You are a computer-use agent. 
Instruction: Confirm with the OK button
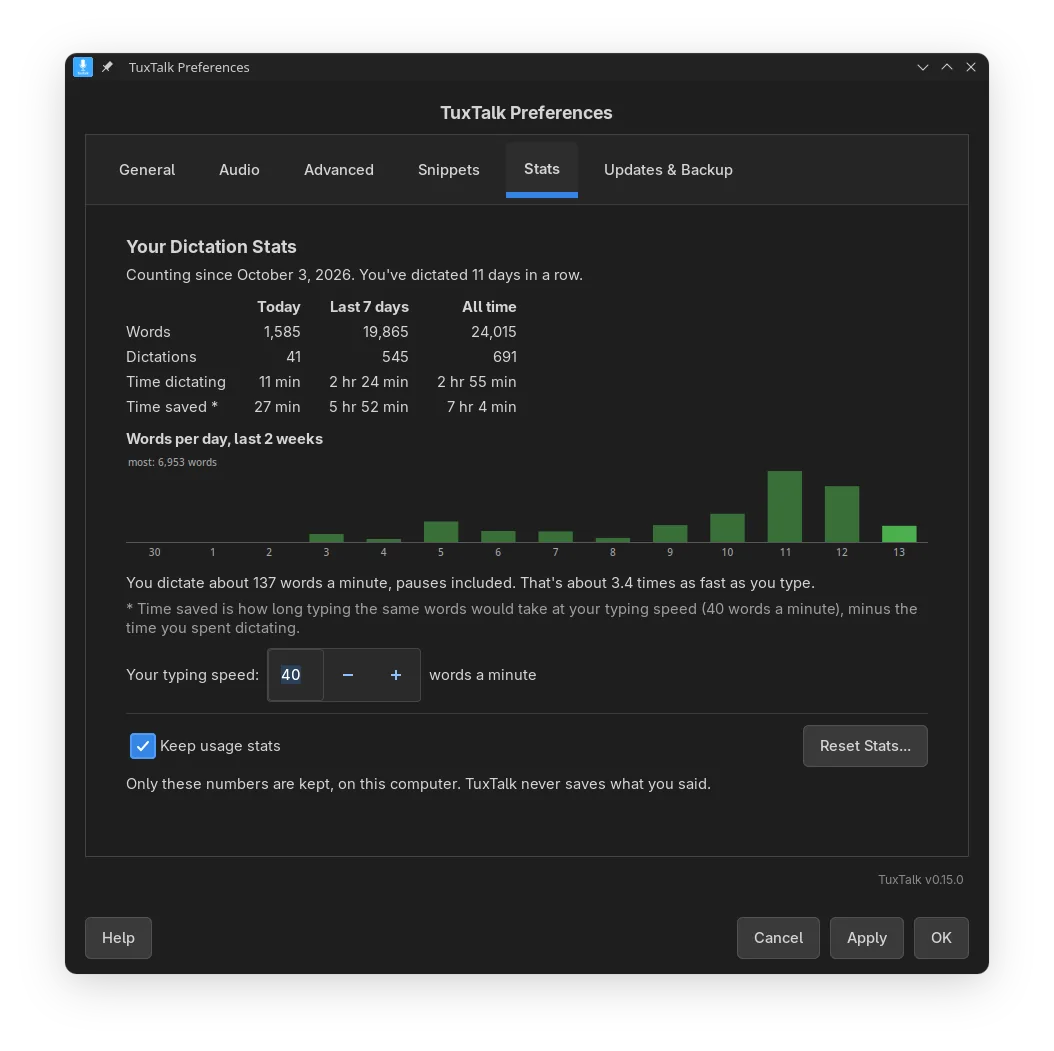[941, 937]
